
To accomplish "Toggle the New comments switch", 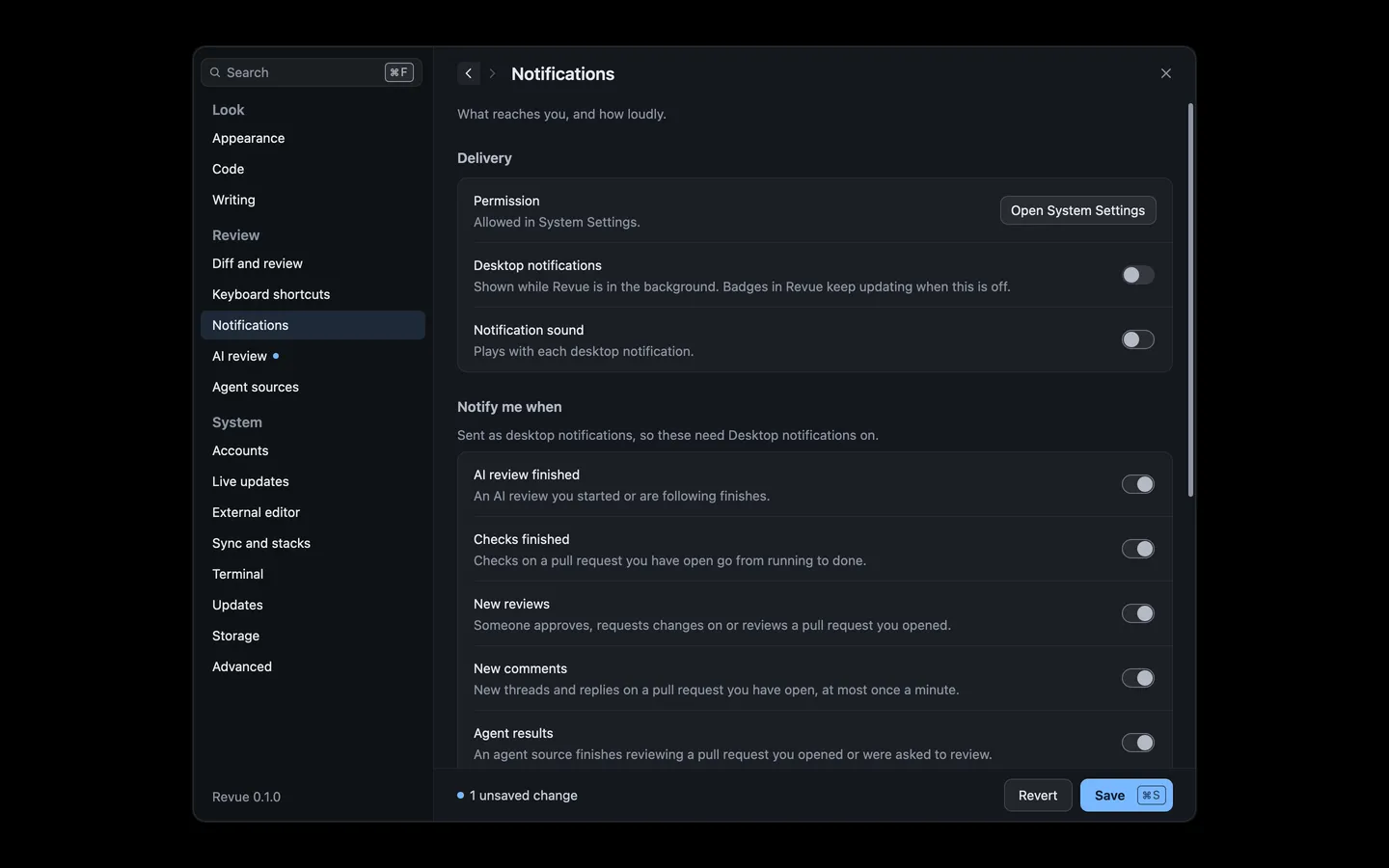I will [1138, 678].
